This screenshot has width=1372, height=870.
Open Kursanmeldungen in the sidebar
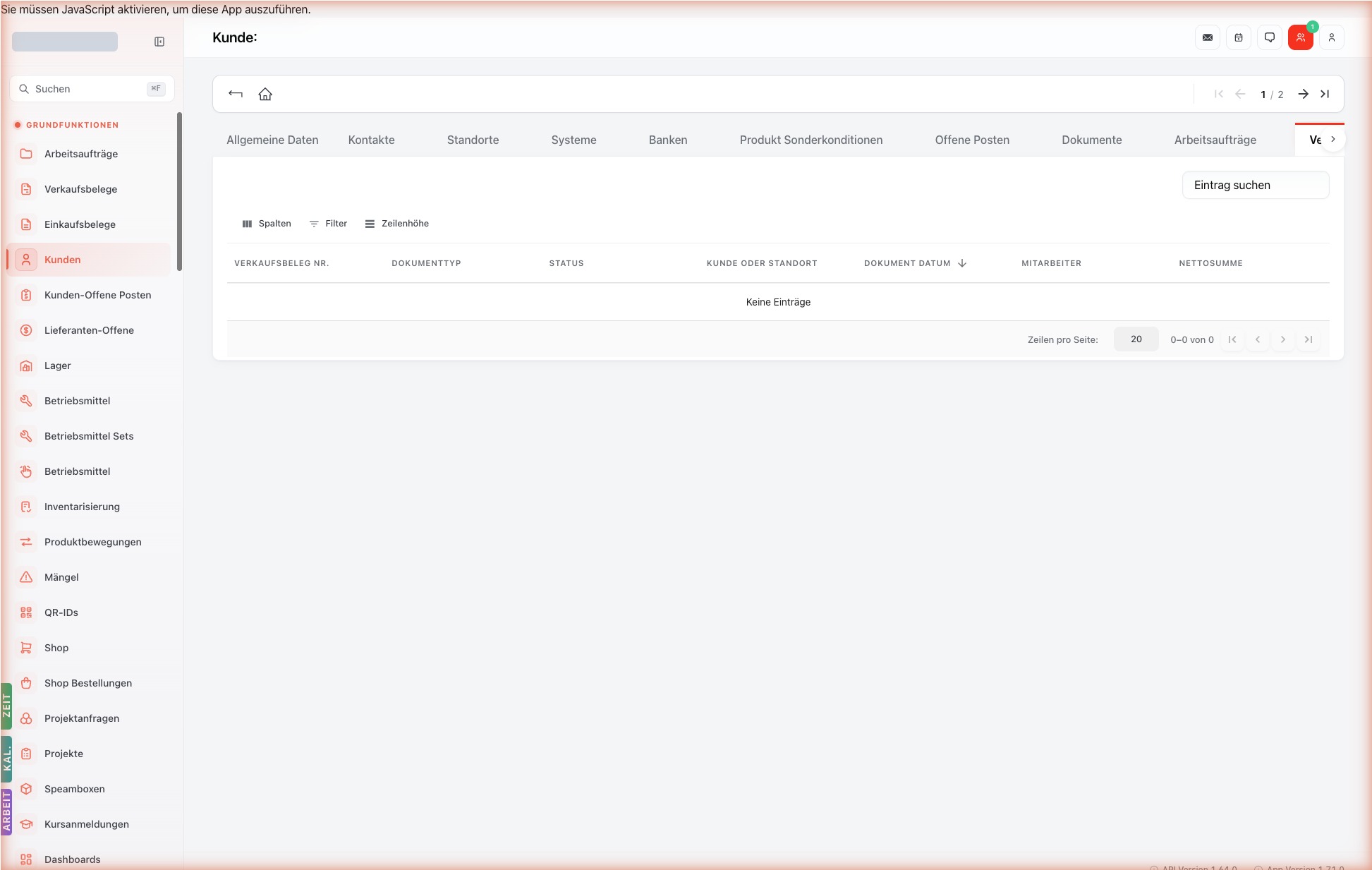pyautogui.click(x=89, y=824)
